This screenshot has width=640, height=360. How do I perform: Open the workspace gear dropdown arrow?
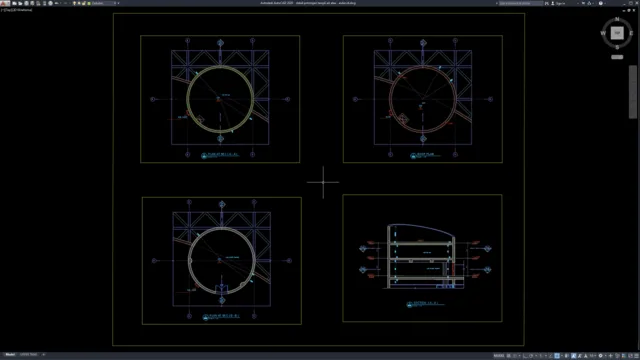point(606,356)
